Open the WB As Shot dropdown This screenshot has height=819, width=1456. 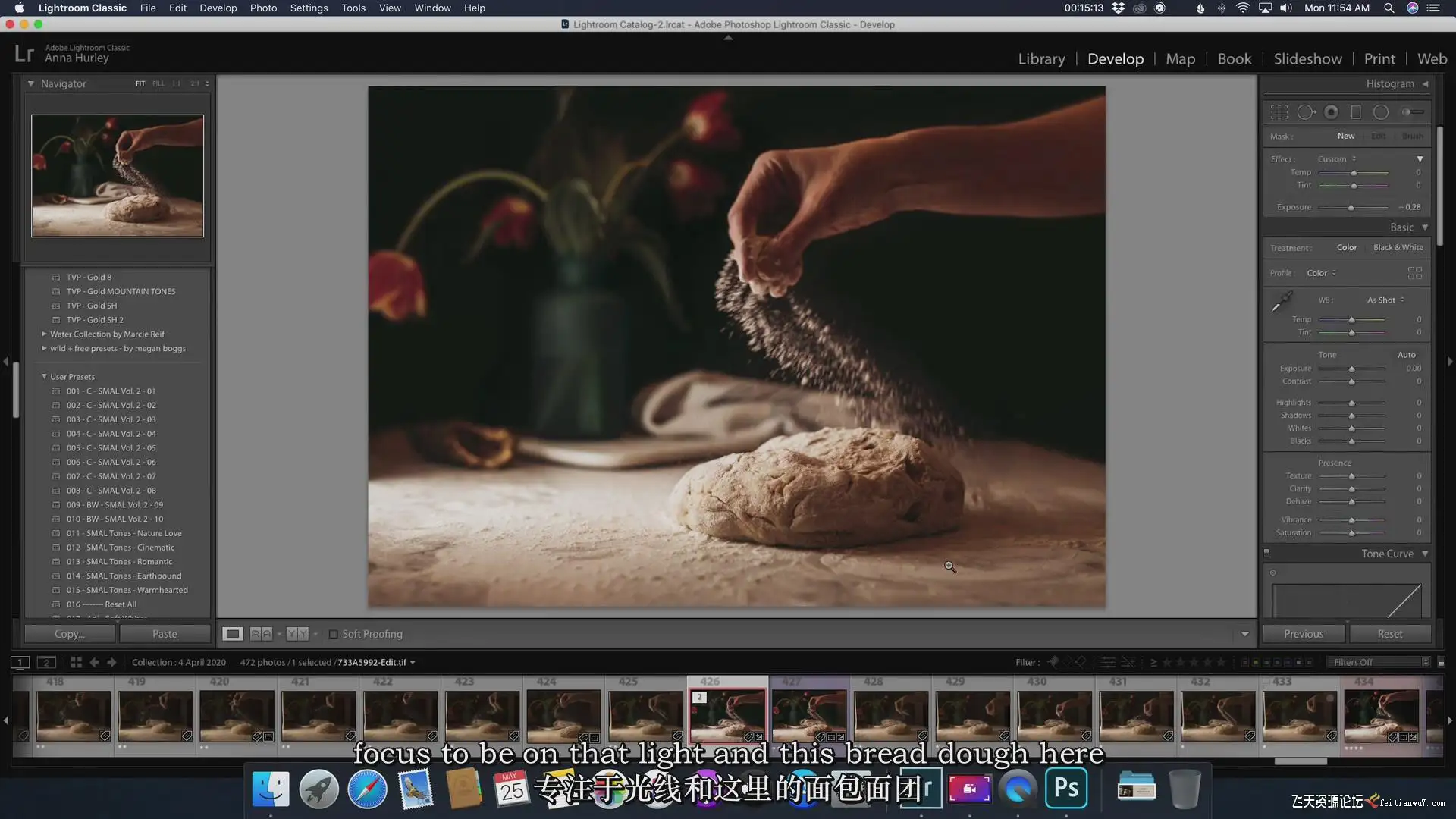[x=1385, y=300]
